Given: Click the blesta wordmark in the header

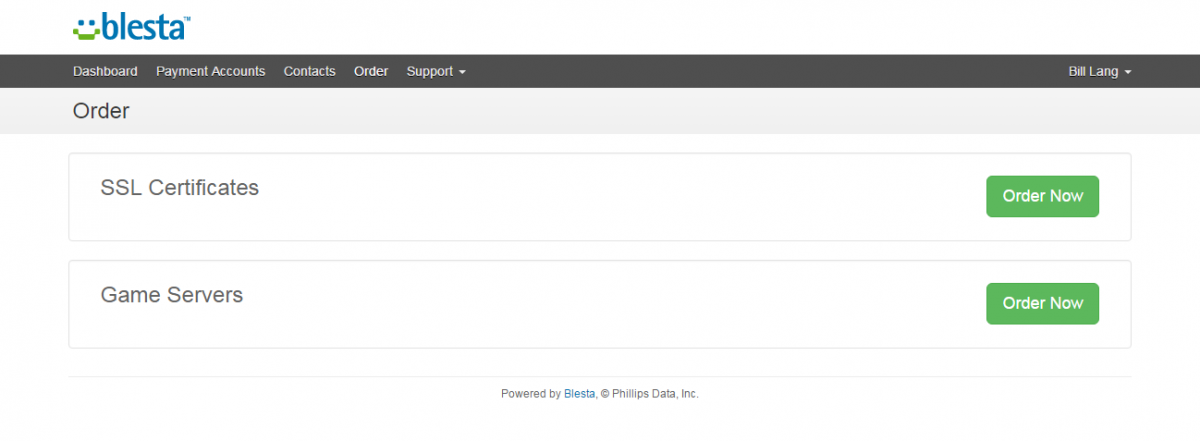Looking at the screenshot, I should pos(145,26).
